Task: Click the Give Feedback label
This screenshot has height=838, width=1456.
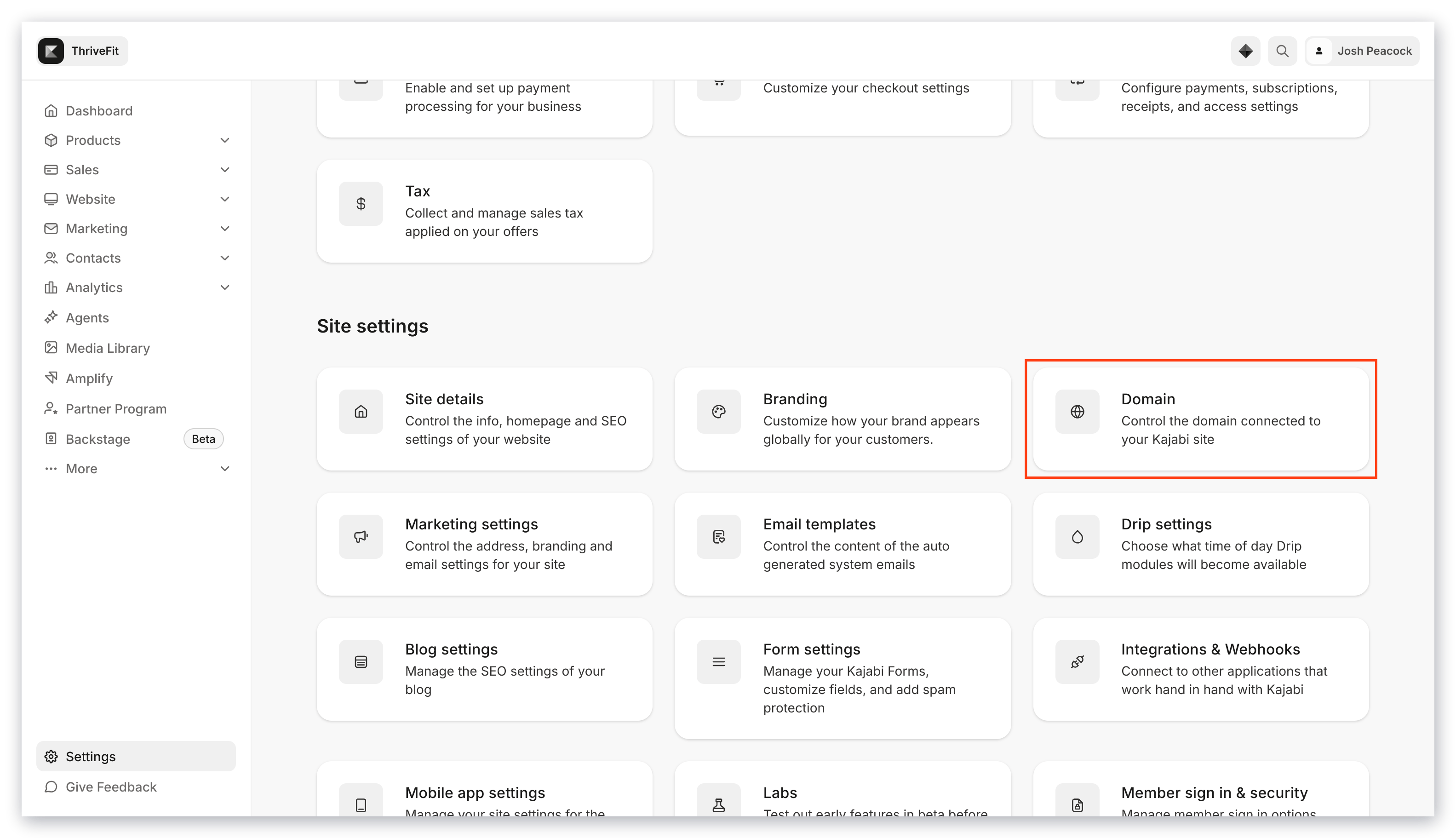Action: [x=111, y=787]
